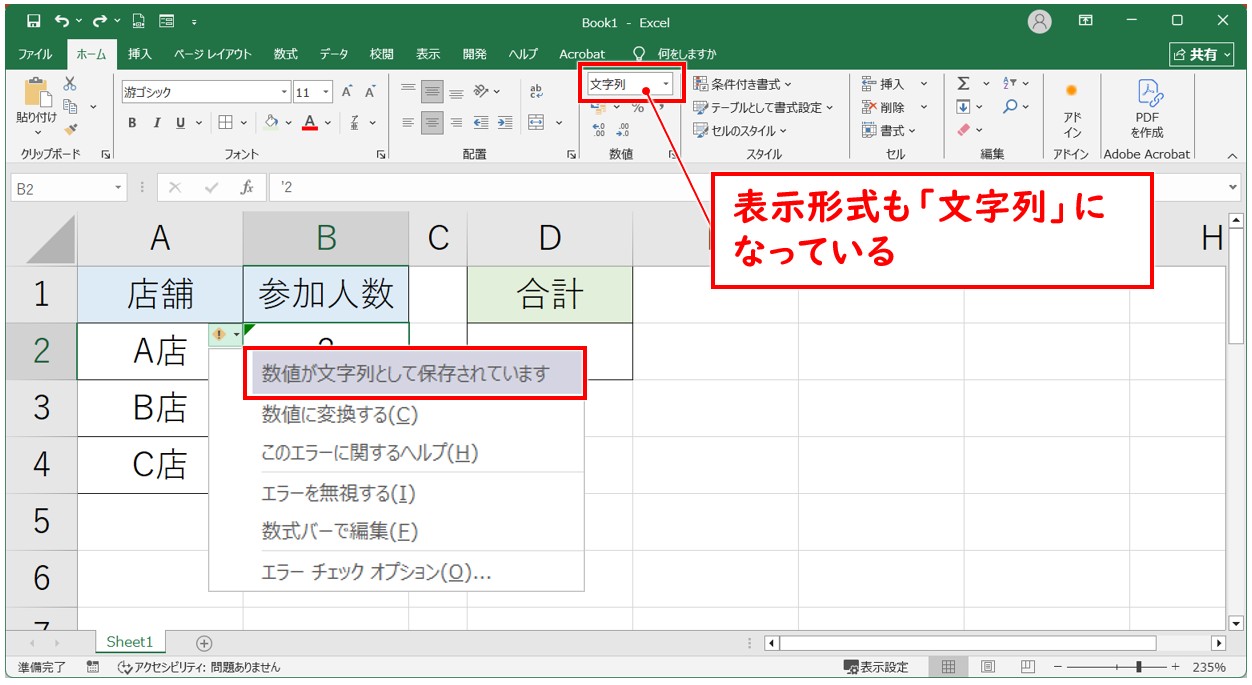This screenshot has height=685, width=1252.
Task: Switch to the 数式 ribbon tab
Action: (x=286, y=54)
